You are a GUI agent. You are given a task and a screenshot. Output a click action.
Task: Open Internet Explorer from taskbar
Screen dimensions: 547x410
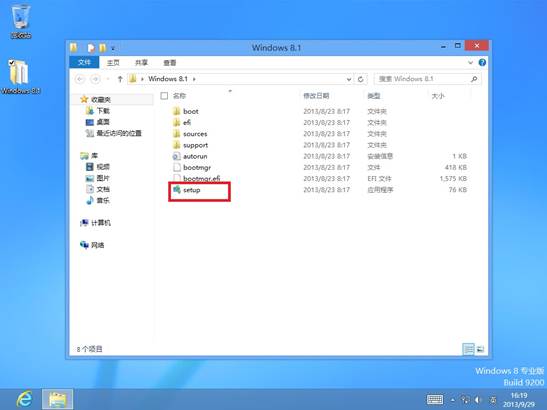(x=25, y=398)
